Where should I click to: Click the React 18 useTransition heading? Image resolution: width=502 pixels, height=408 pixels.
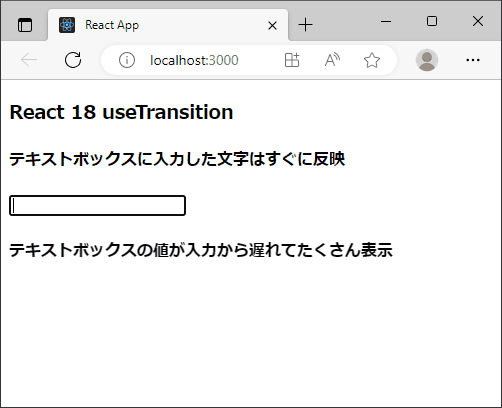(121, 112)
